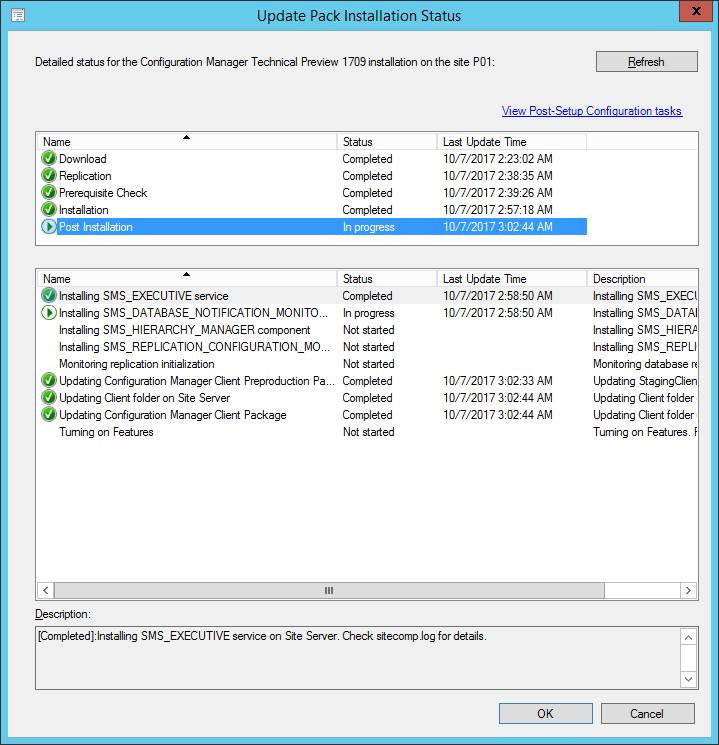Viewport: 719px width, 745px height.
Task: Sort lower list by Description column header
Action: (x=642, y=278)
